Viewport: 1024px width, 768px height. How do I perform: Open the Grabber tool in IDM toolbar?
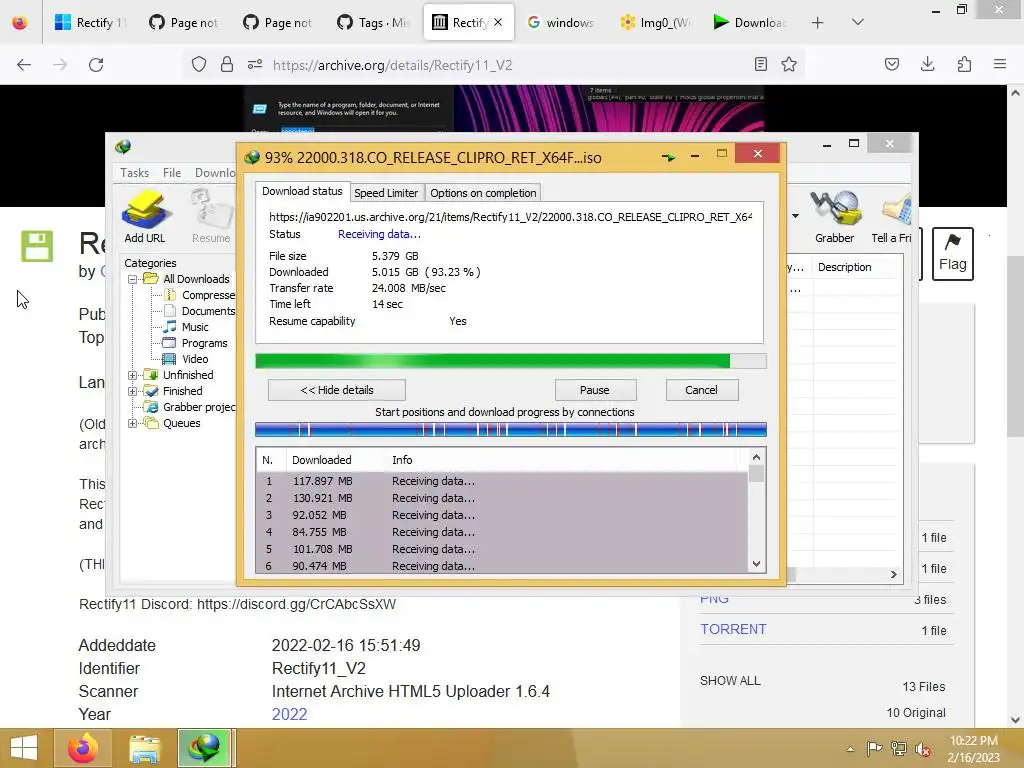coord(834,216)
